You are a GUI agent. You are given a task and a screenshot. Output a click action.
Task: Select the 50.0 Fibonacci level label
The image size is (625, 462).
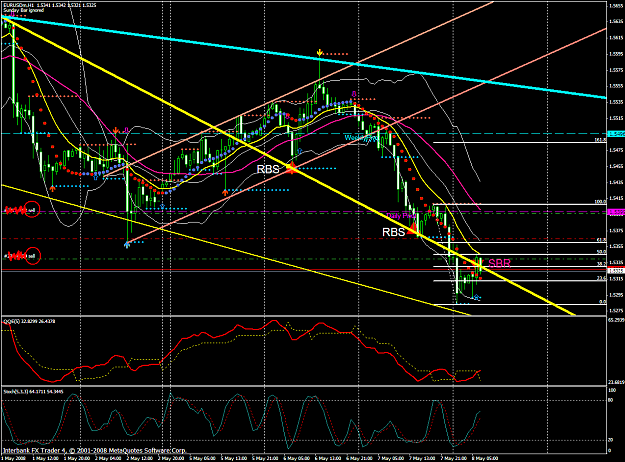click(601, 252)
